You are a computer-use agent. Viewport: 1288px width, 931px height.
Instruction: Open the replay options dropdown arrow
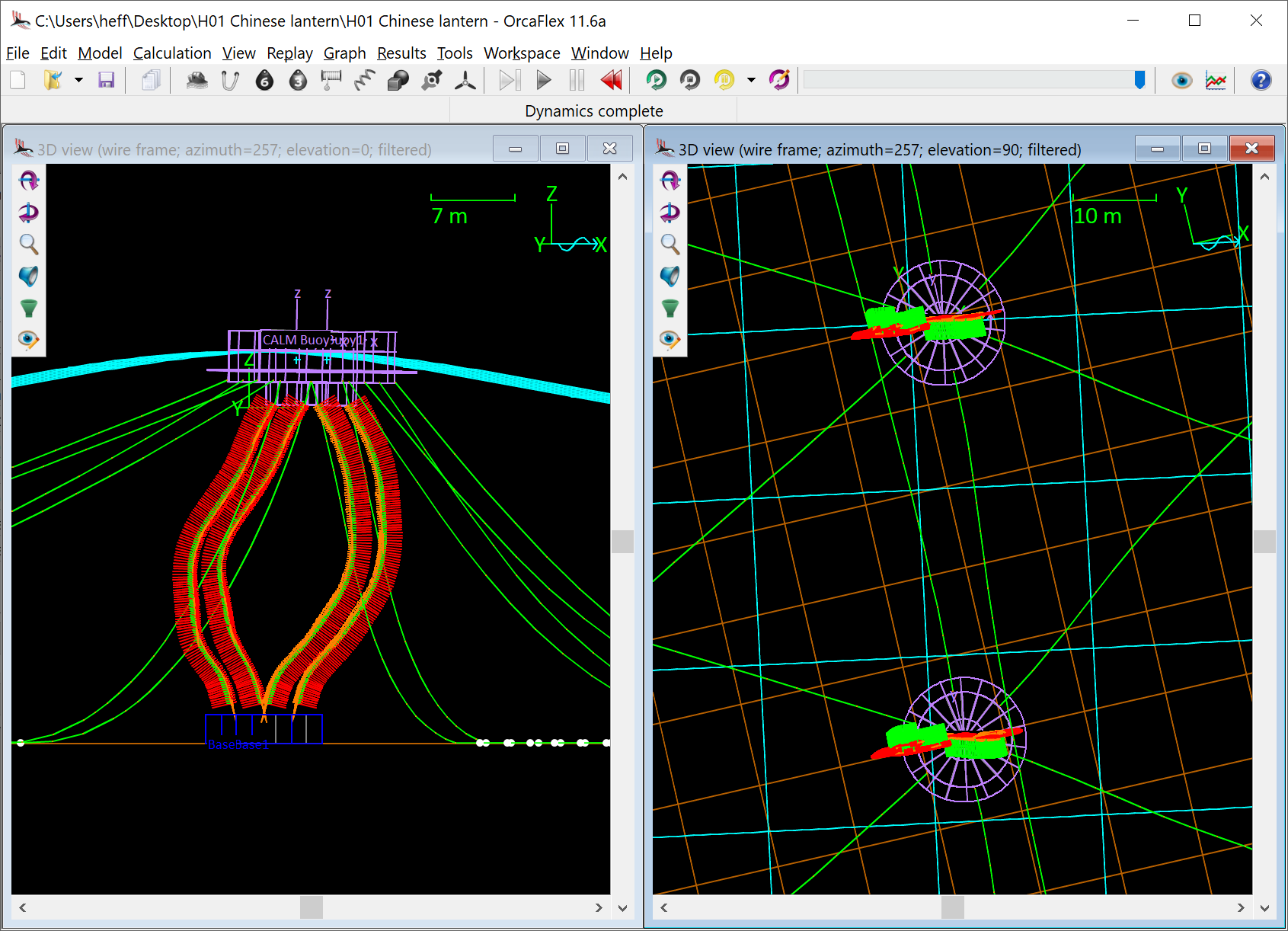(x=751, y=80)
